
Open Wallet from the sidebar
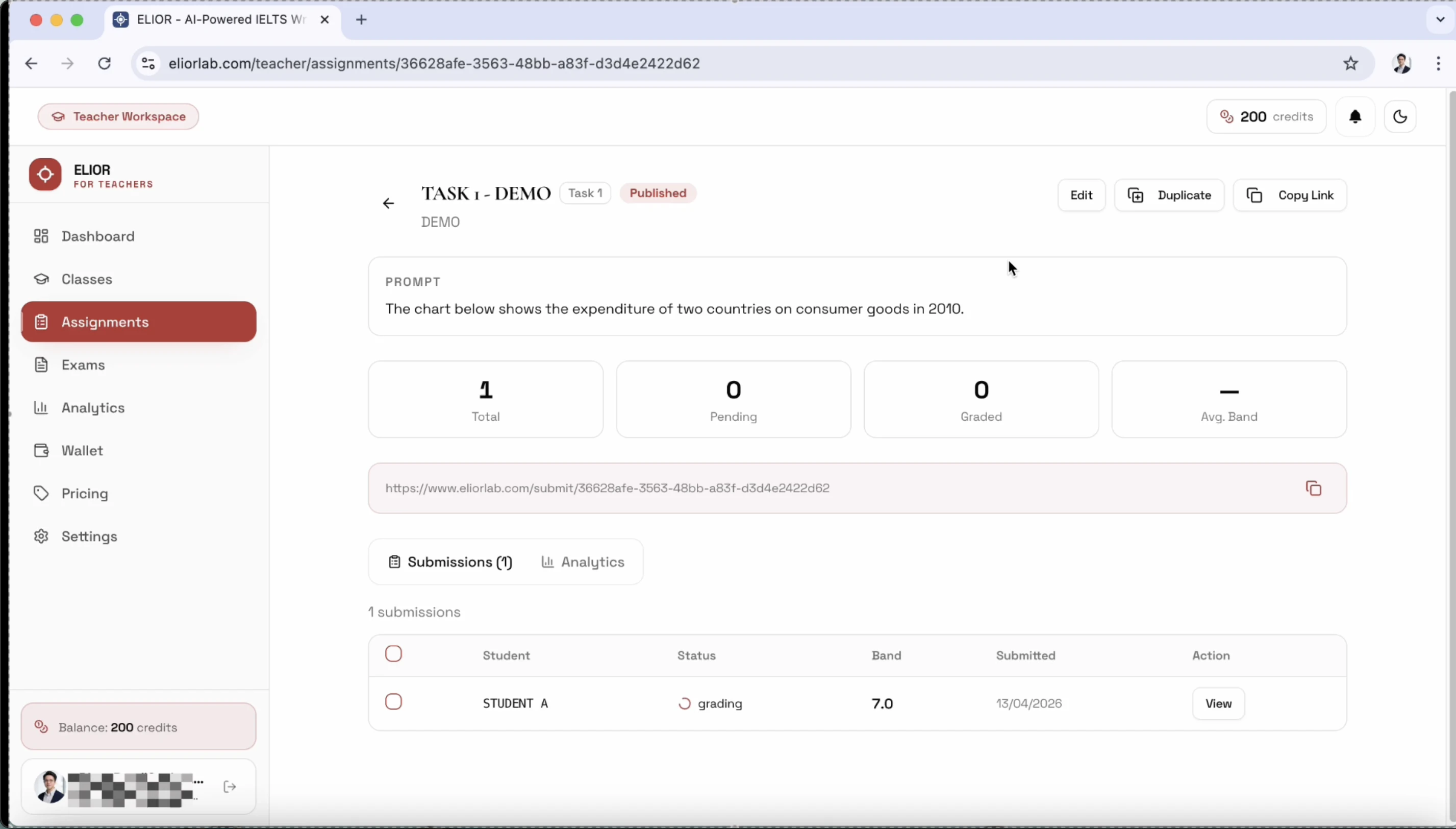coord(82,450)
